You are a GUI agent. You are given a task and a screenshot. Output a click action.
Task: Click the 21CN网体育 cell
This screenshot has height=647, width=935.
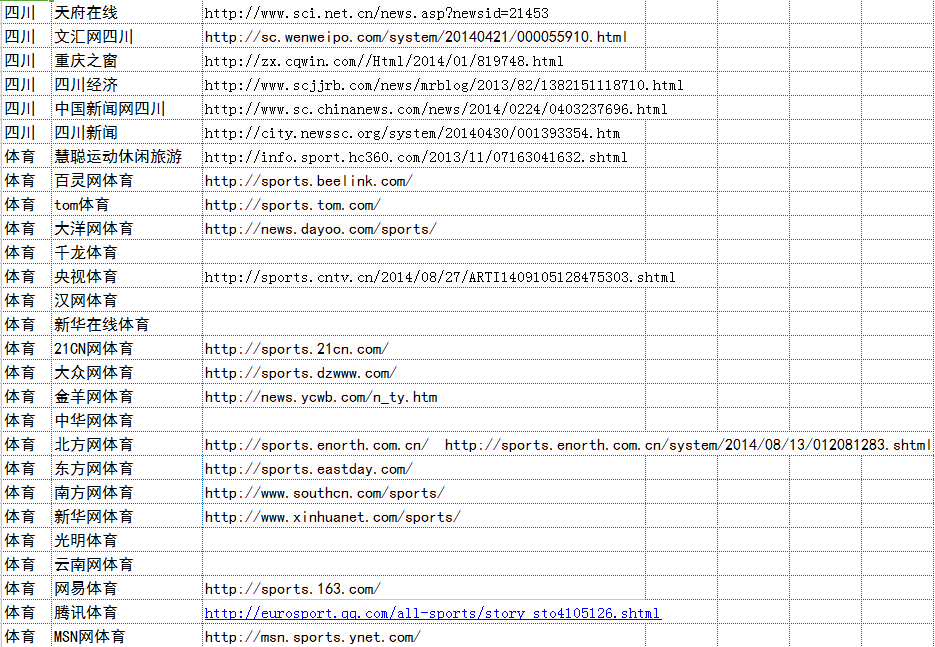coord(126,348)
